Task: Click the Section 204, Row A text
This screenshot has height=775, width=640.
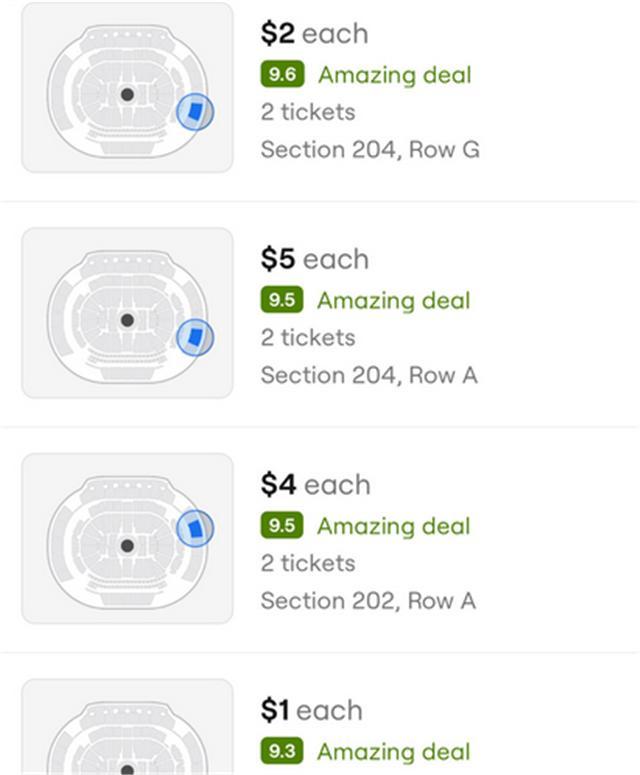Action: (369, 375)
